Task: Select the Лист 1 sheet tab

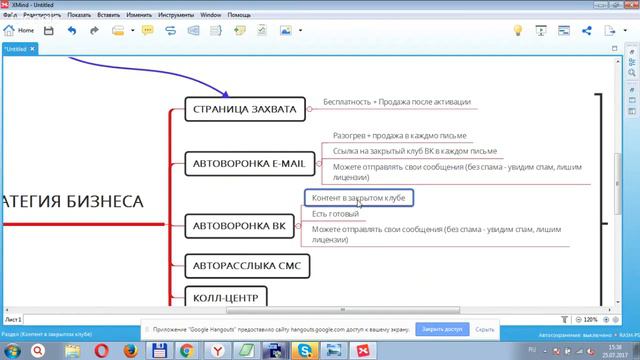Action: (x=13, y=320)
